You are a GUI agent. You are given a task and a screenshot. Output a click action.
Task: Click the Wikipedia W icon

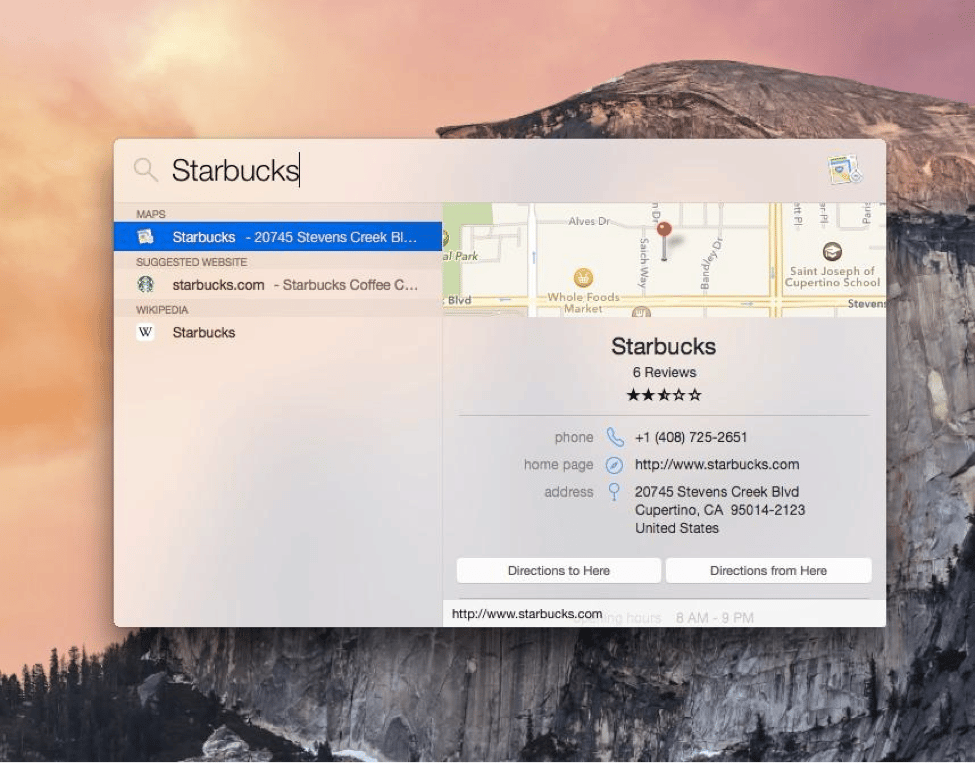tap(146, 332)
